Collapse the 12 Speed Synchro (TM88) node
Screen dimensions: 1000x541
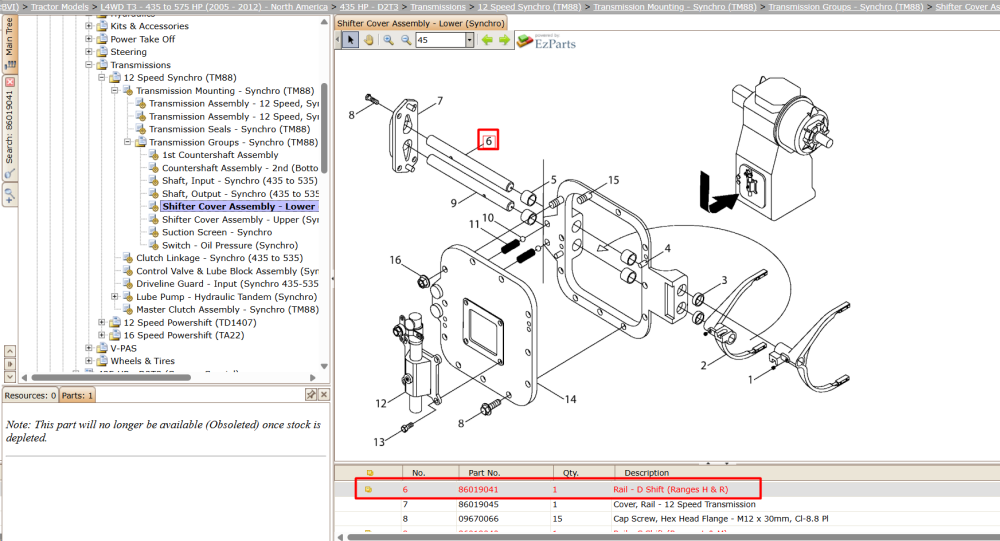pyautogui.click(x=101, y=78)
